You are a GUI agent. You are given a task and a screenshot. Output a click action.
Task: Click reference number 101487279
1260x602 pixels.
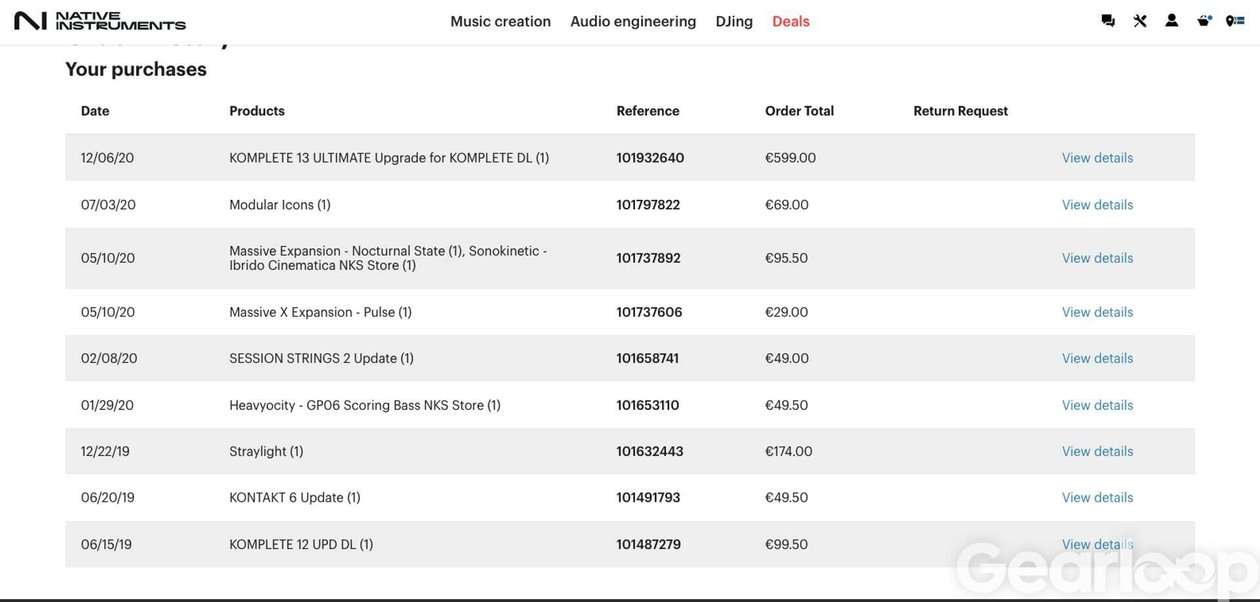(648, 545)
